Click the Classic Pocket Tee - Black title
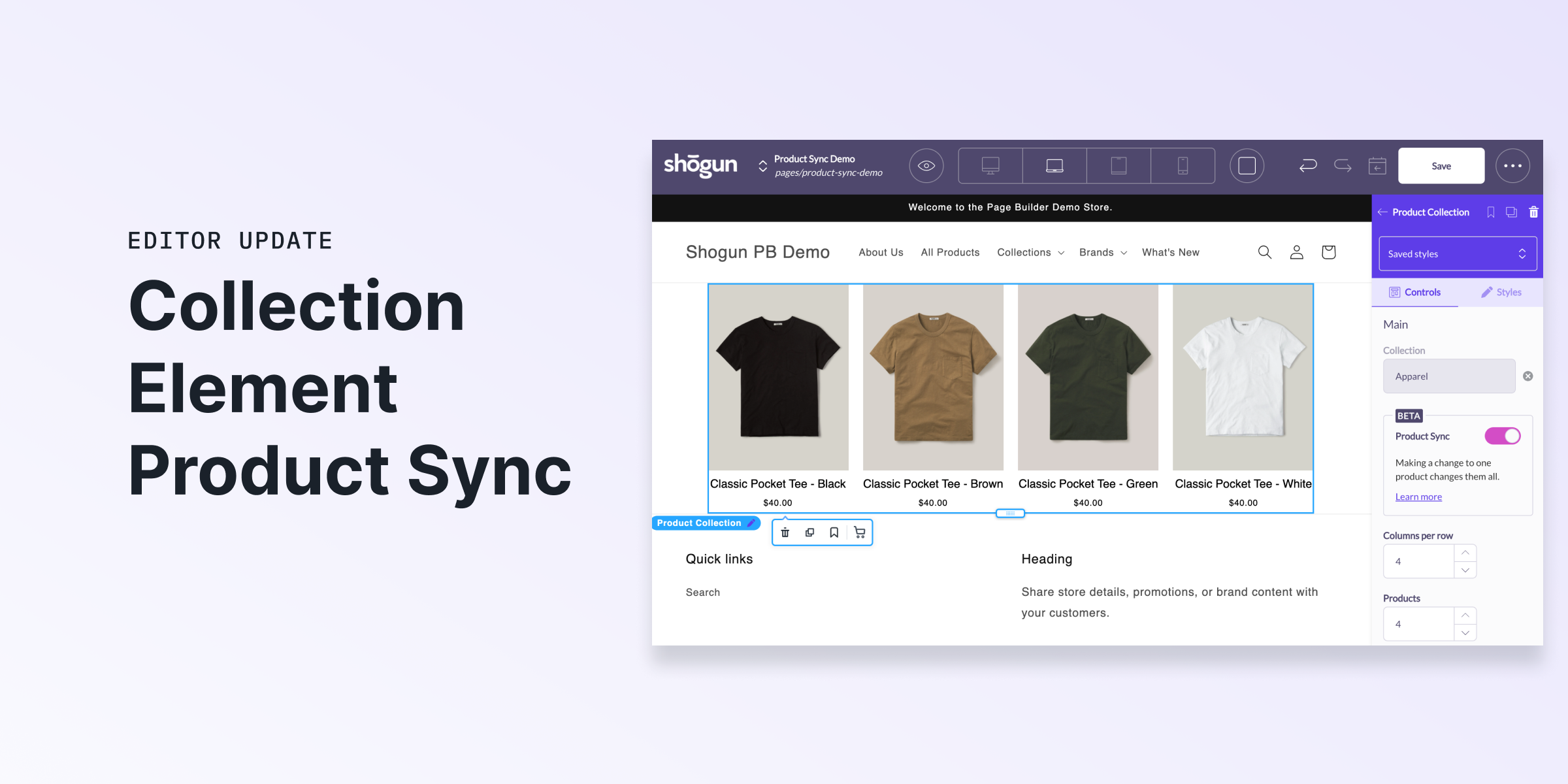Viewport: 1568px width, 784px height. 777,484
